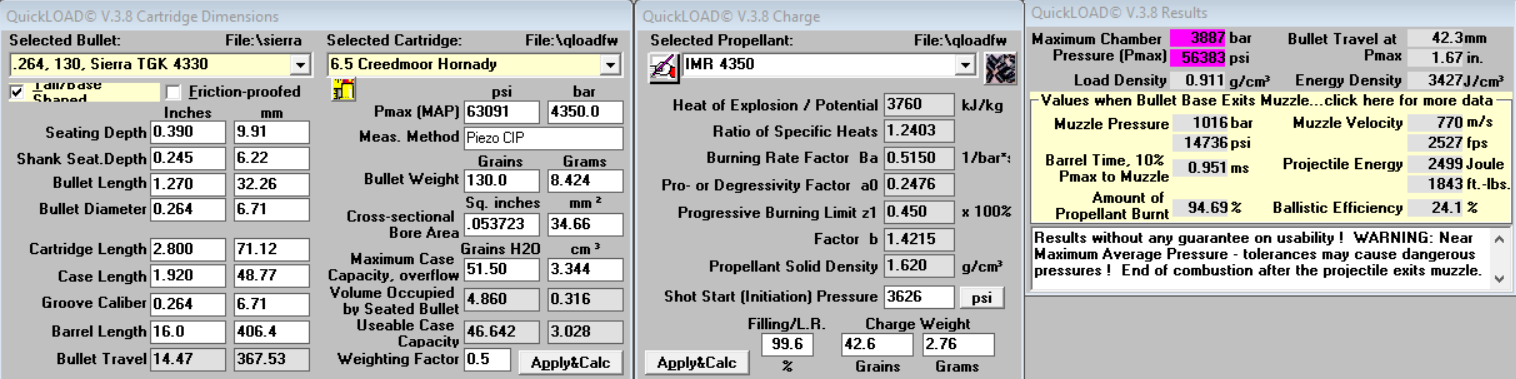
Task: Click Pro- or Degressivity Factor a0 field
Action: click(x=919, y=184)
